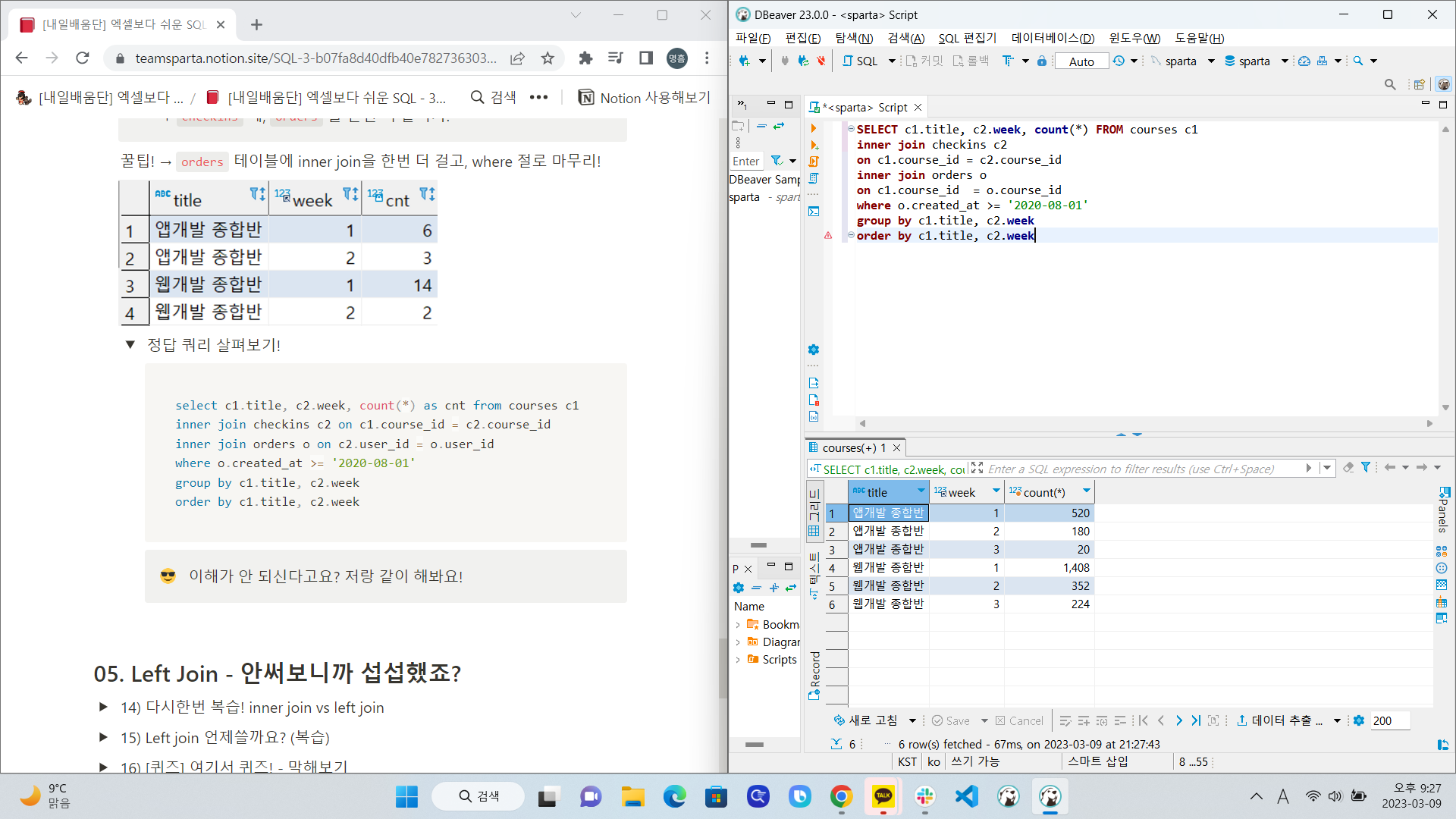Go to the next result row
The image size is (1456, 819).
click(1178, 720)
